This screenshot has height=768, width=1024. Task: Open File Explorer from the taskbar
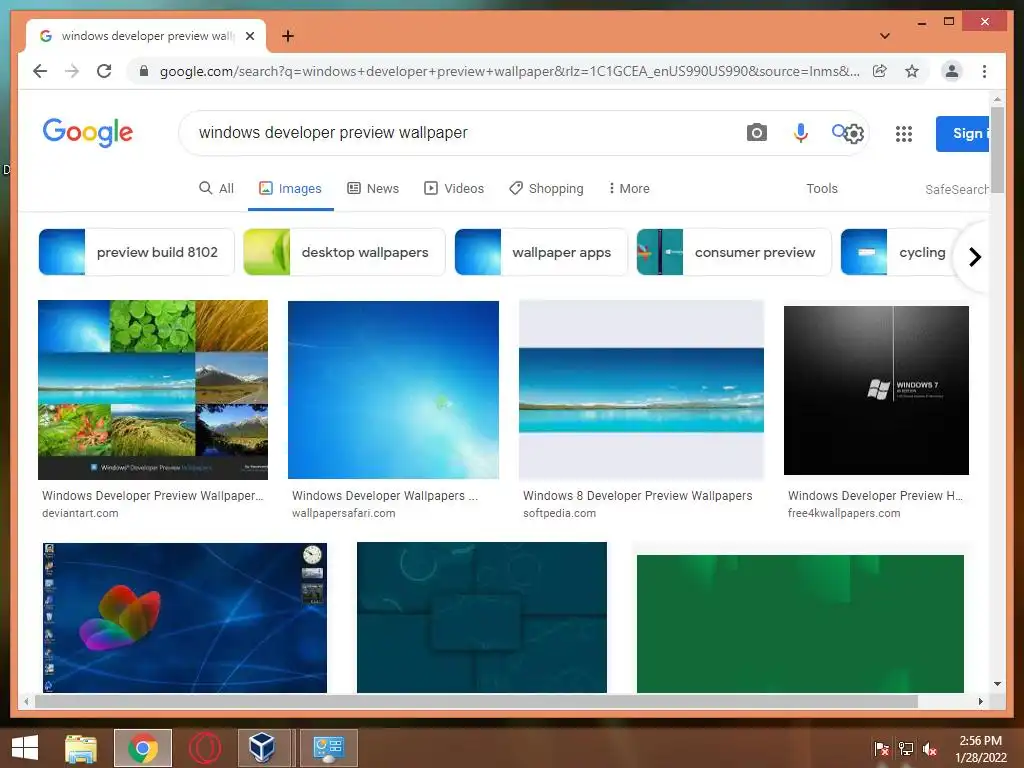point(81,748)
